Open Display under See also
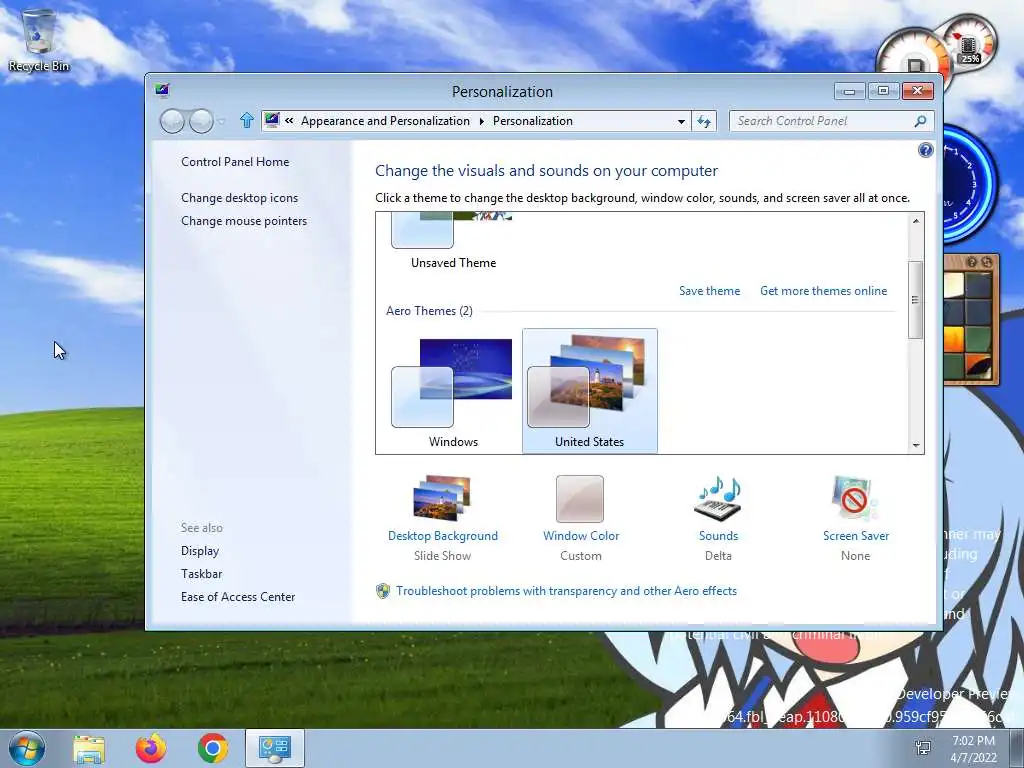 [200, 551]
